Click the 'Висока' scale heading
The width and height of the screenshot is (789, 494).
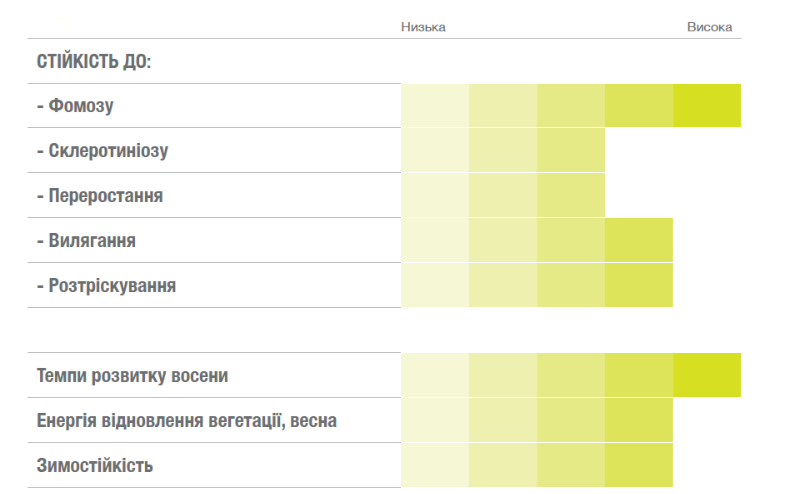point(709,27)
